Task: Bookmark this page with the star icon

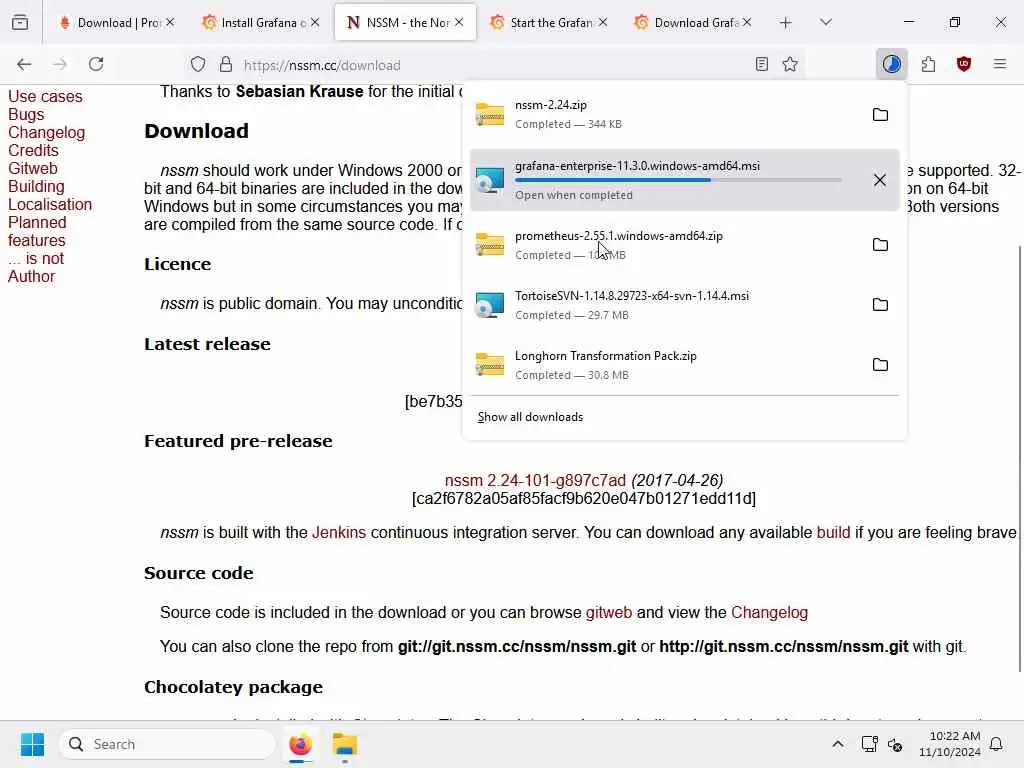Action: coord(790,64)
